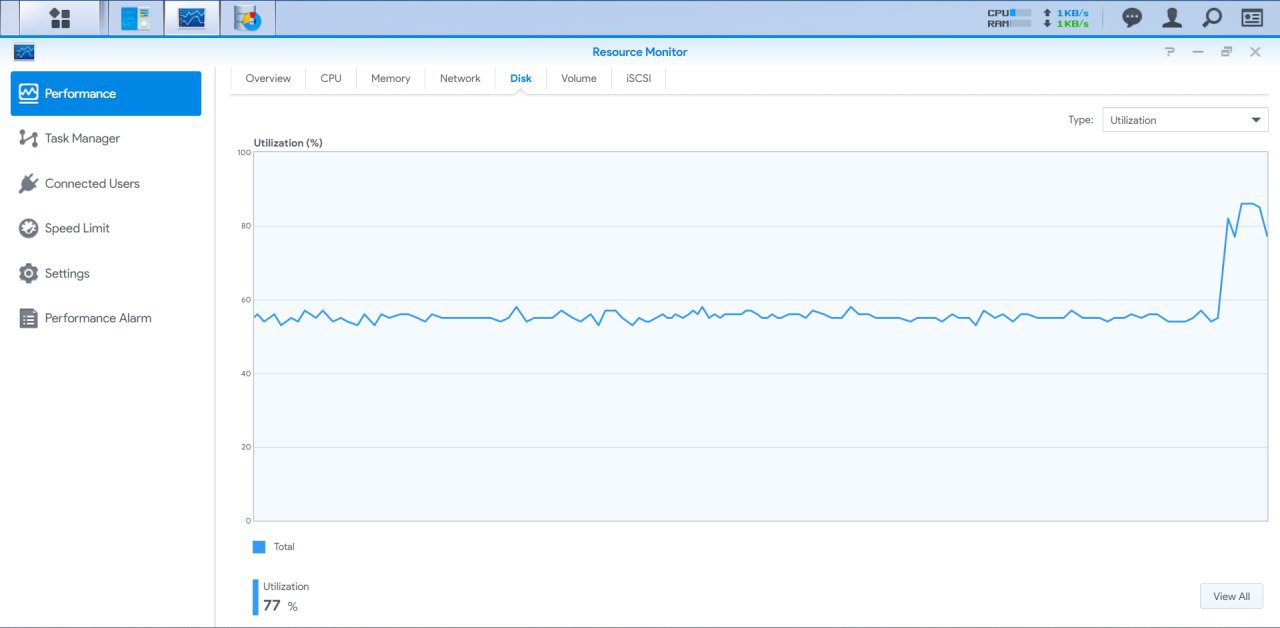Image resolution: width=1280 pixels, height=628 pixels.
Task: Switch to the CPU tab
Action: [x=331, y=78]
